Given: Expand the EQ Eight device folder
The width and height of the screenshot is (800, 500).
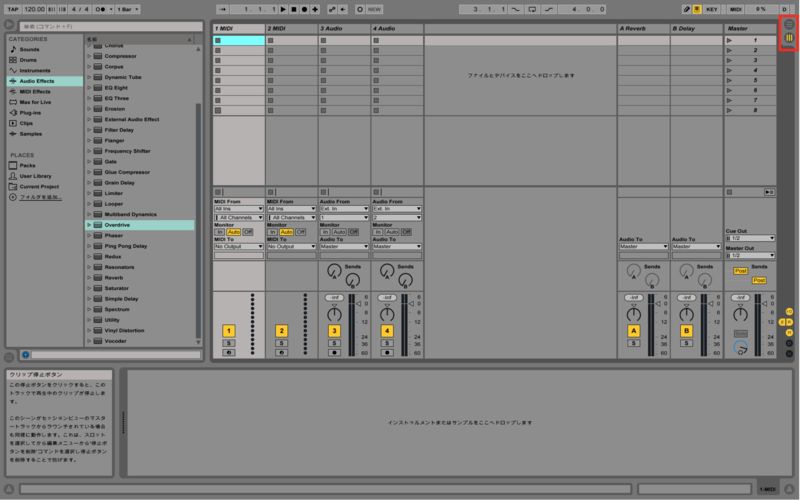Looking at the screenshot, I should (x=89, y=88).
